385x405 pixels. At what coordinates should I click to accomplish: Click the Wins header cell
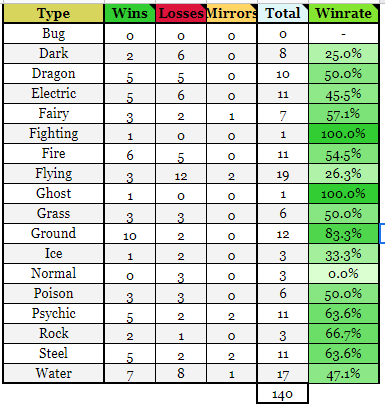point(130,13)
